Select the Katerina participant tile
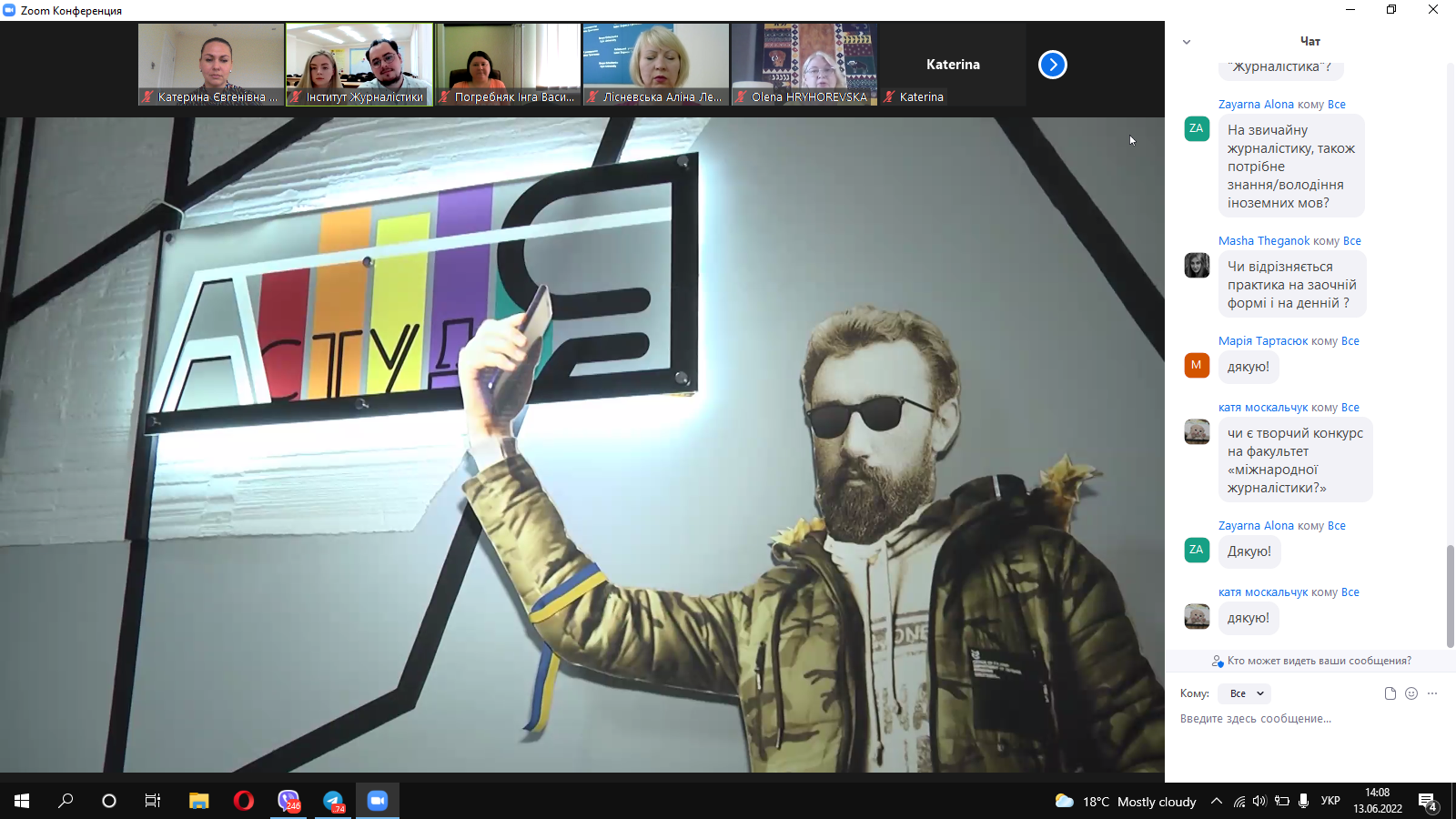Image resolution: width=1456 pixels, height=819 pixels. coord(953,65)
